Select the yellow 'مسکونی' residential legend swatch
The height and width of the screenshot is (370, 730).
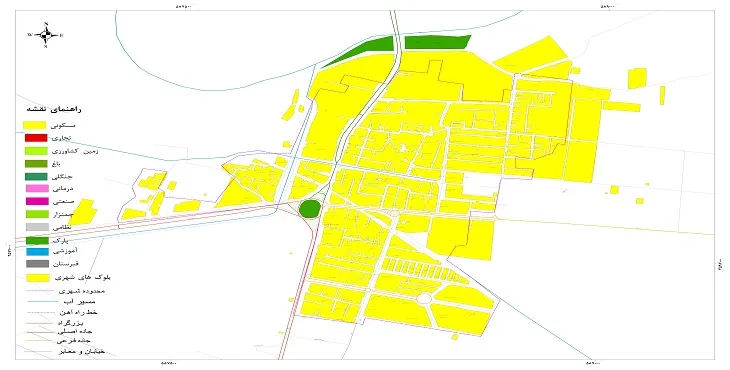tap(35, 125)
